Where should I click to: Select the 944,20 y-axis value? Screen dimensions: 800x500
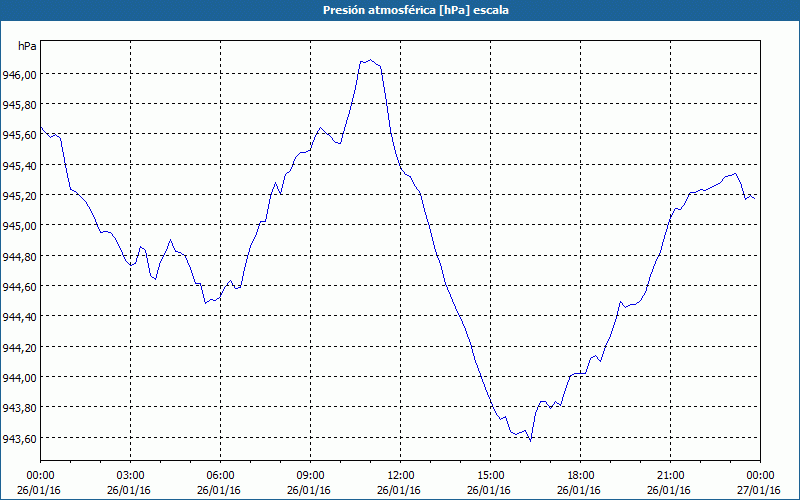[x=19, y=347]
